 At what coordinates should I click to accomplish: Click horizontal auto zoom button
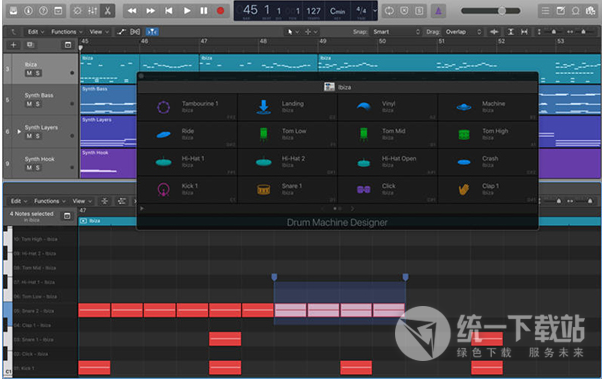click(x=524, y=32)
